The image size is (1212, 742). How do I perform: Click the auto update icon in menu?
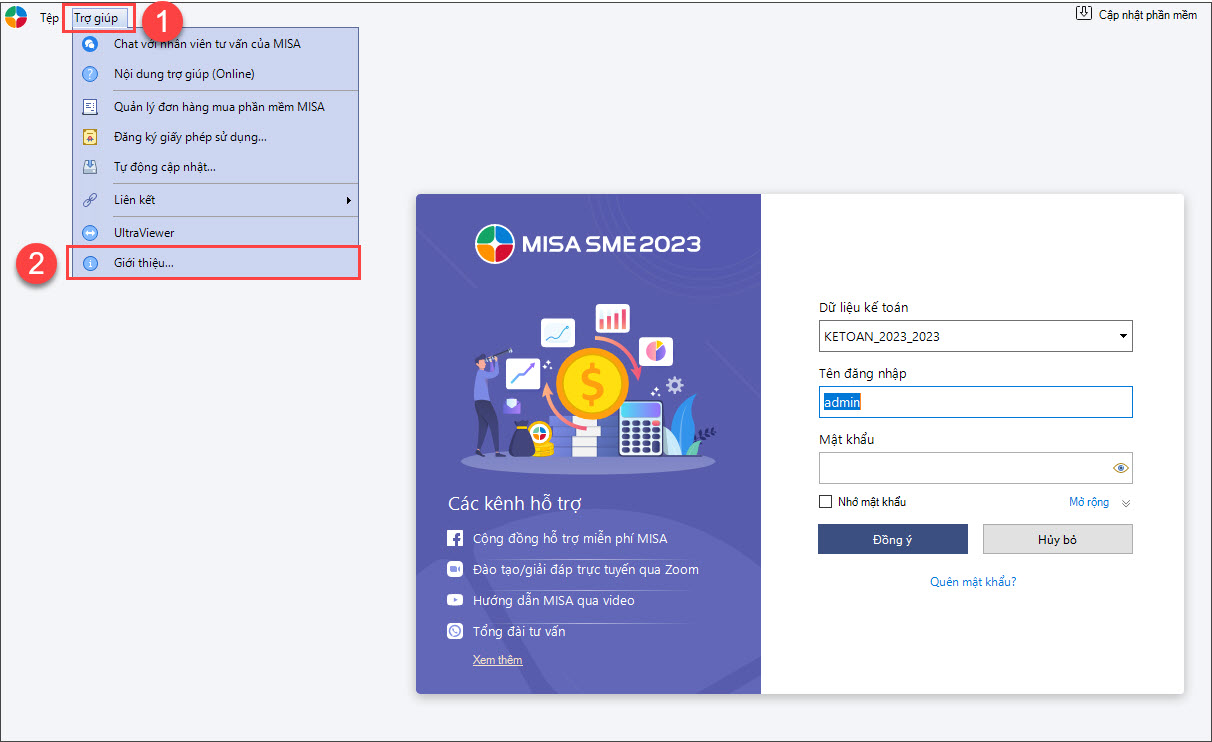[90, 167]
